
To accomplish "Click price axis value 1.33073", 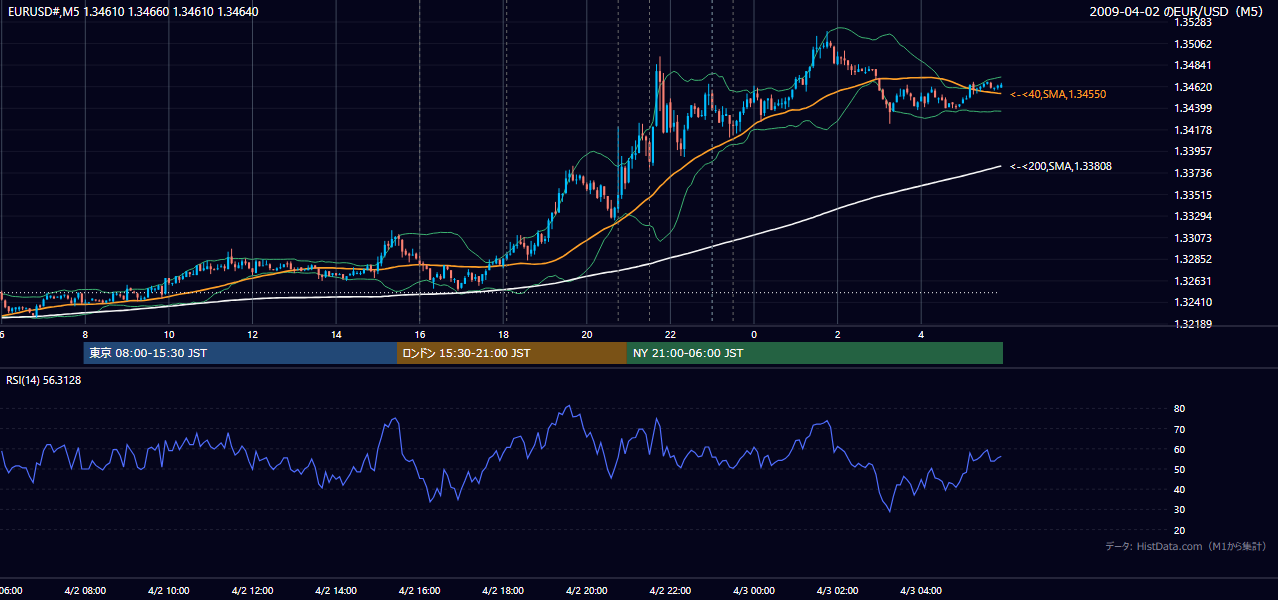I will coord(1192,238).
